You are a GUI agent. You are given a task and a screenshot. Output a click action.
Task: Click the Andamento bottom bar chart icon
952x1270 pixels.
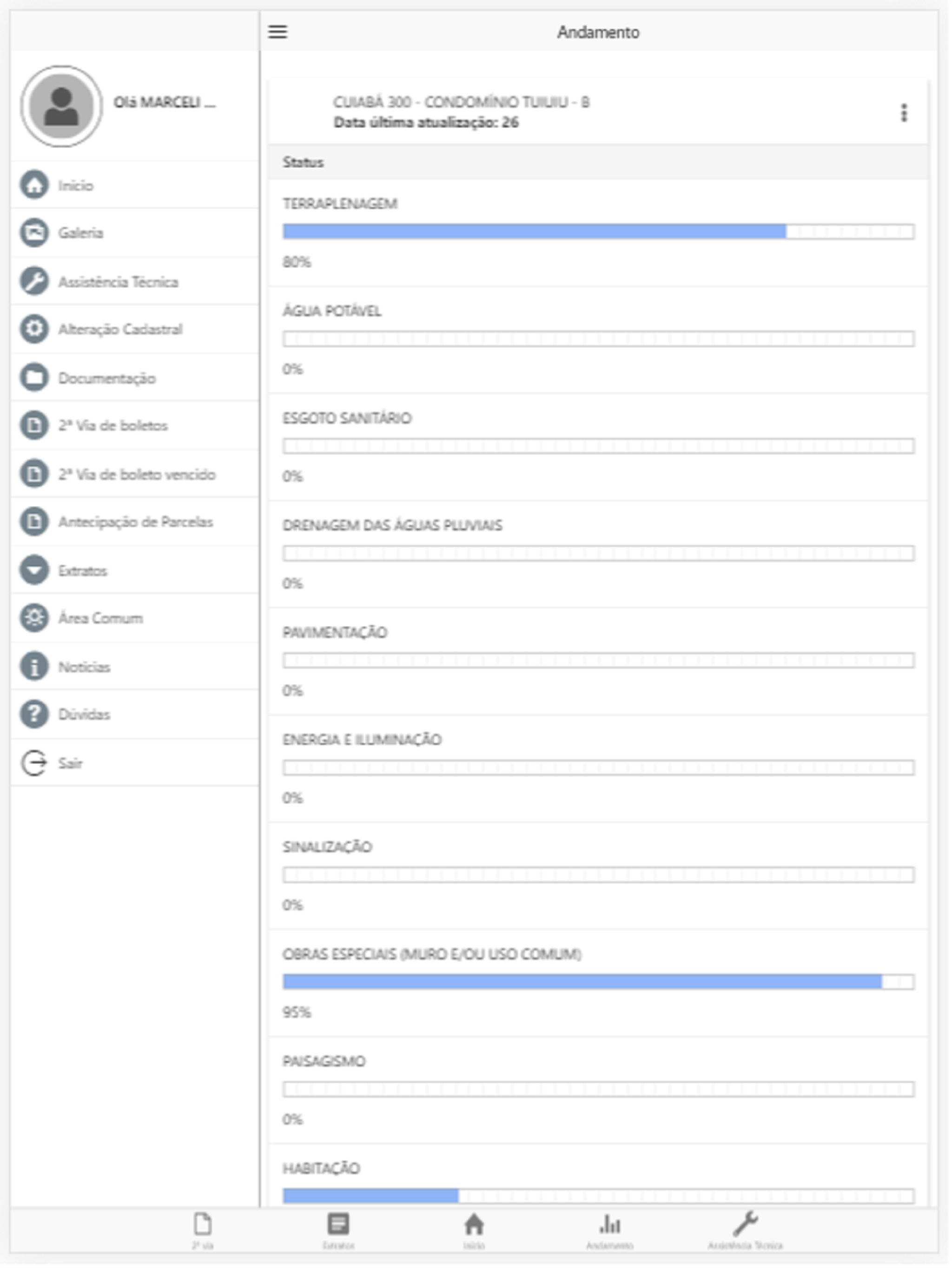(610, 1224)
